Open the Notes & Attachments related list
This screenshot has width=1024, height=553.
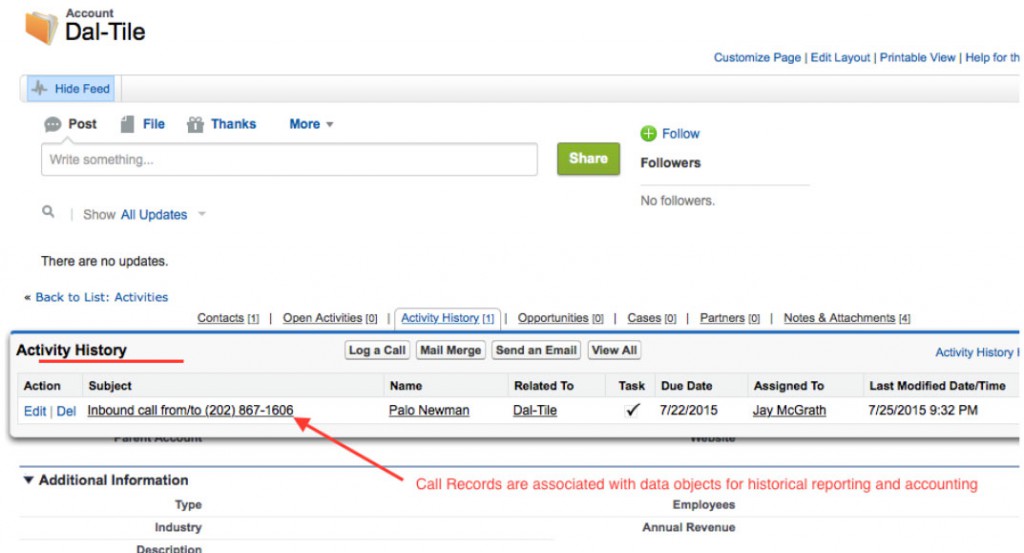point(838,318)
